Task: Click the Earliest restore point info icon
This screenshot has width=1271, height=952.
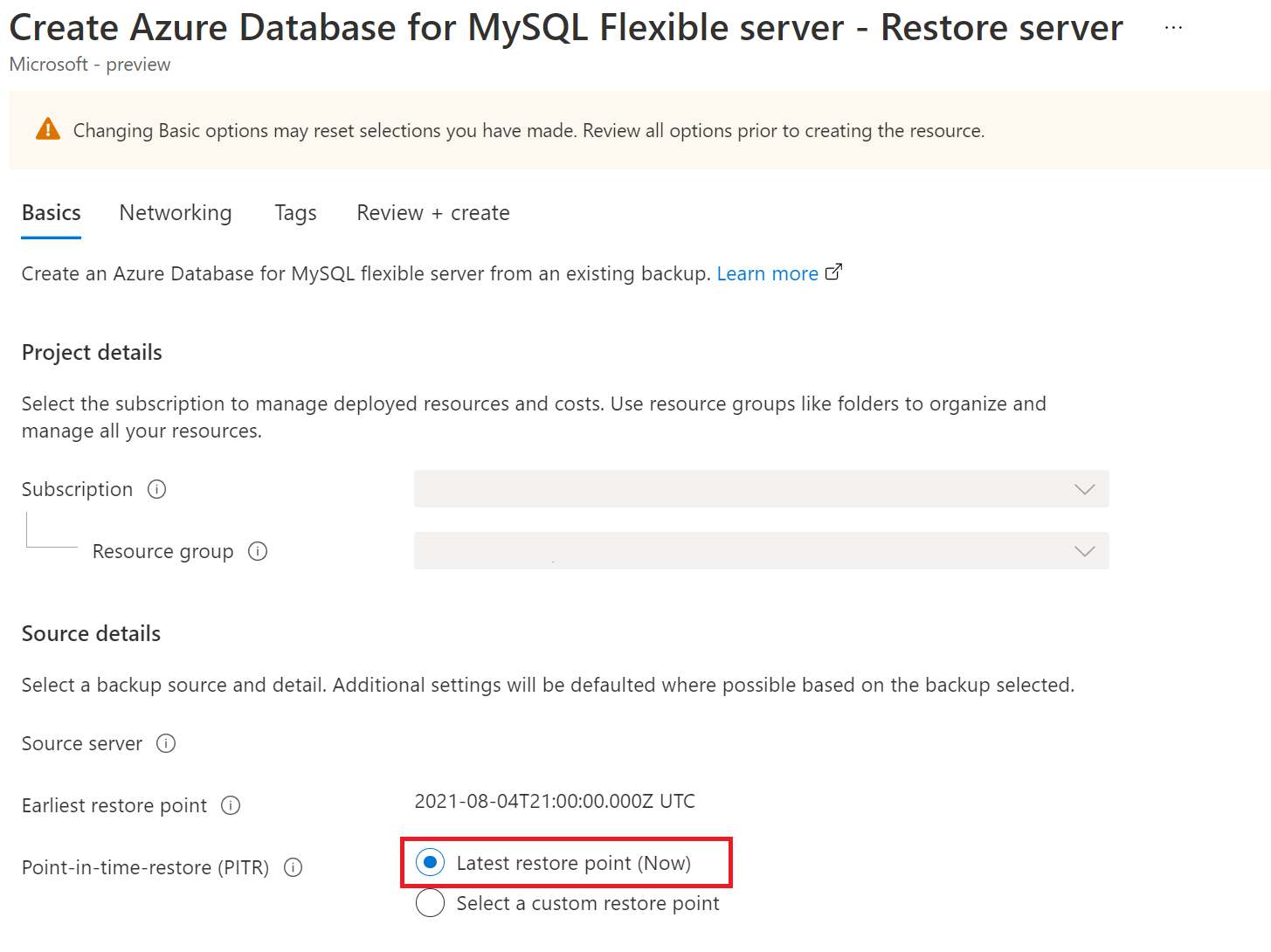Action: [x=231, y=805]
